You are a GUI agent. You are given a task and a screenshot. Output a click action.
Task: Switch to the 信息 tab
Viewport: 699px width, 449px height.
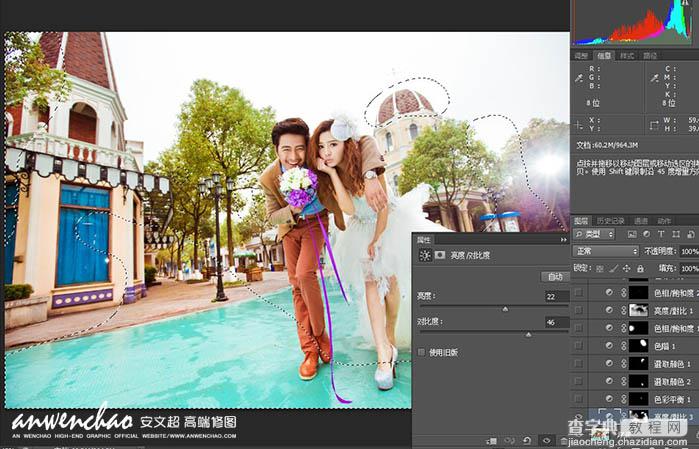pyautogui.click(x=604, y=56)
